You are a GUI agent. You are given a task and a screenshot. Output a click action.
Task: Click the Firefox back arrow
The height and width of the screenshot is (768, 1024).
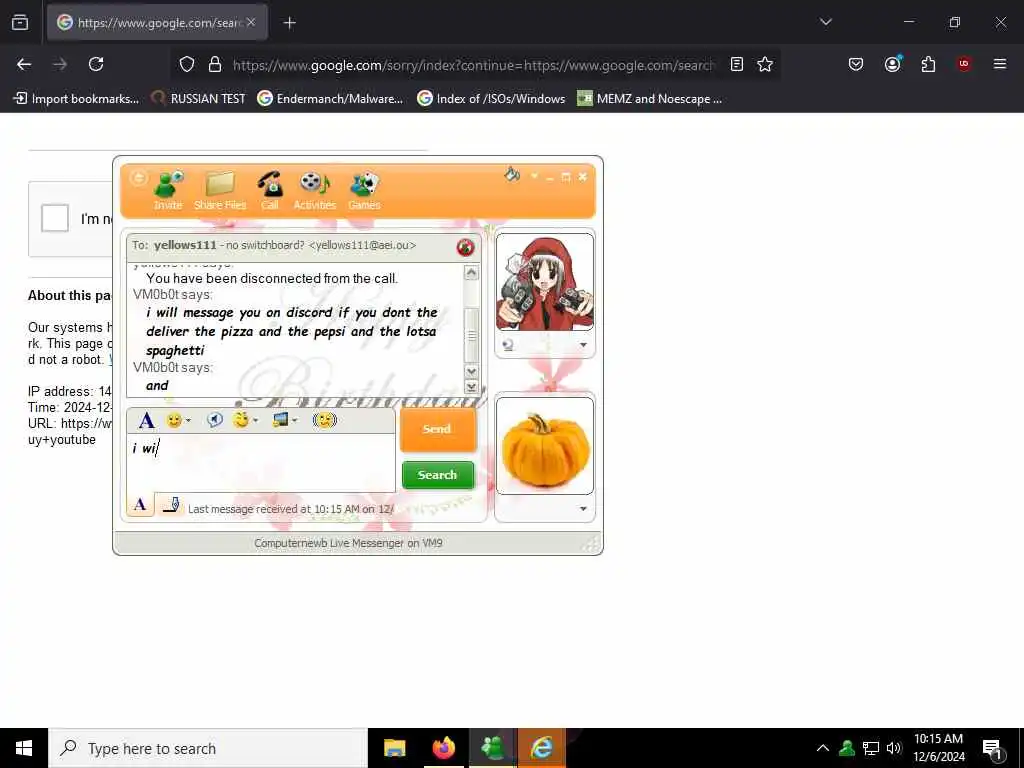pos(24,64)
